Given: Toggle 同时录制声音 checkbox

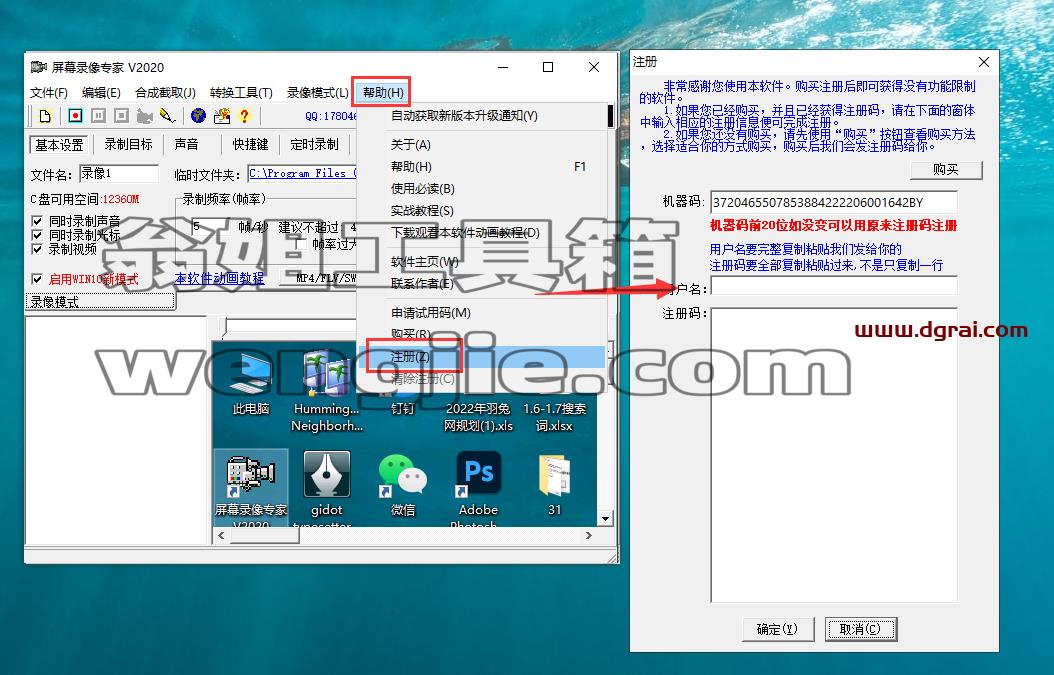Looking at the screenshot, I should tap(37, 221).
